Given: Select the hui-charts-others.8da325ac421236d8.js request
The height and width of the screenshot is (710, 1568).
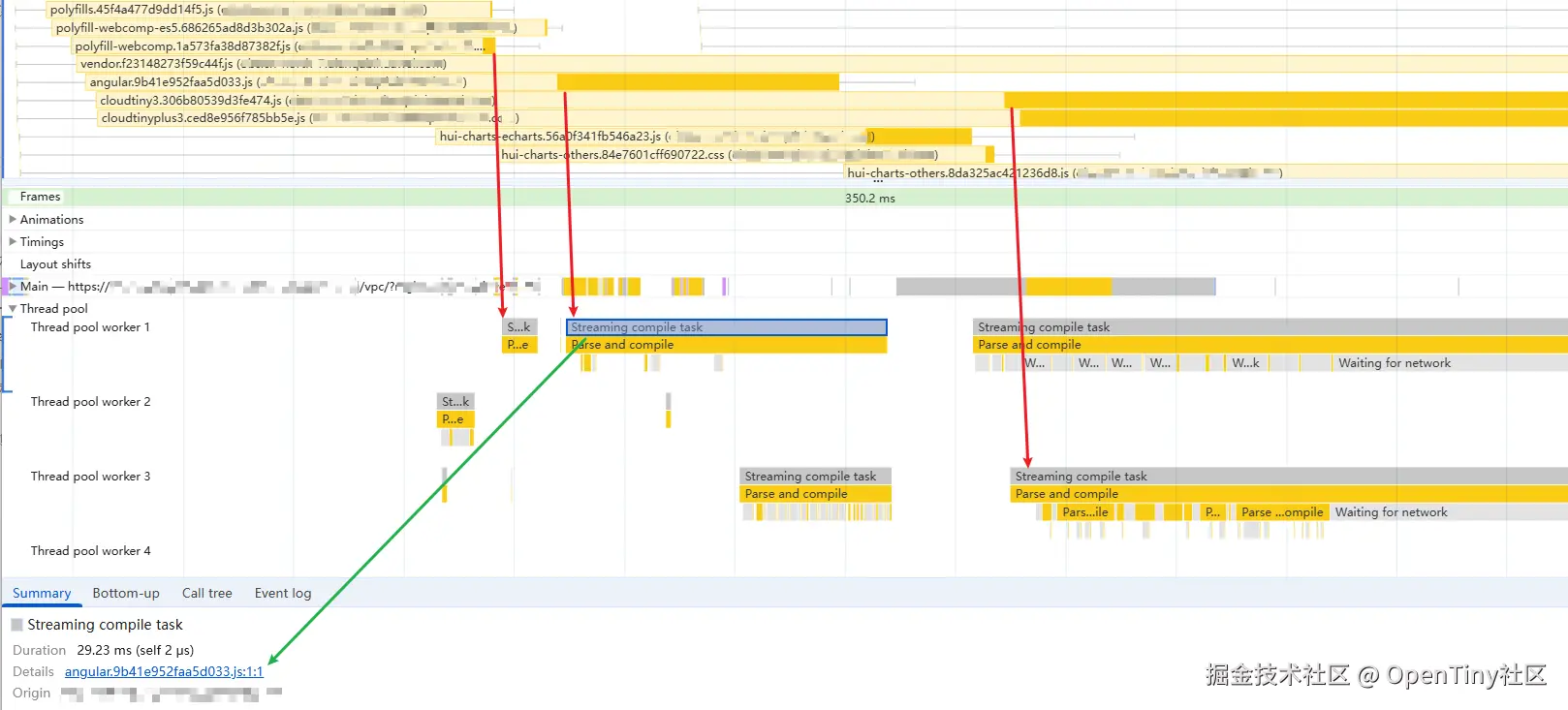Looking at the screenshot, I should point(1207,173).
